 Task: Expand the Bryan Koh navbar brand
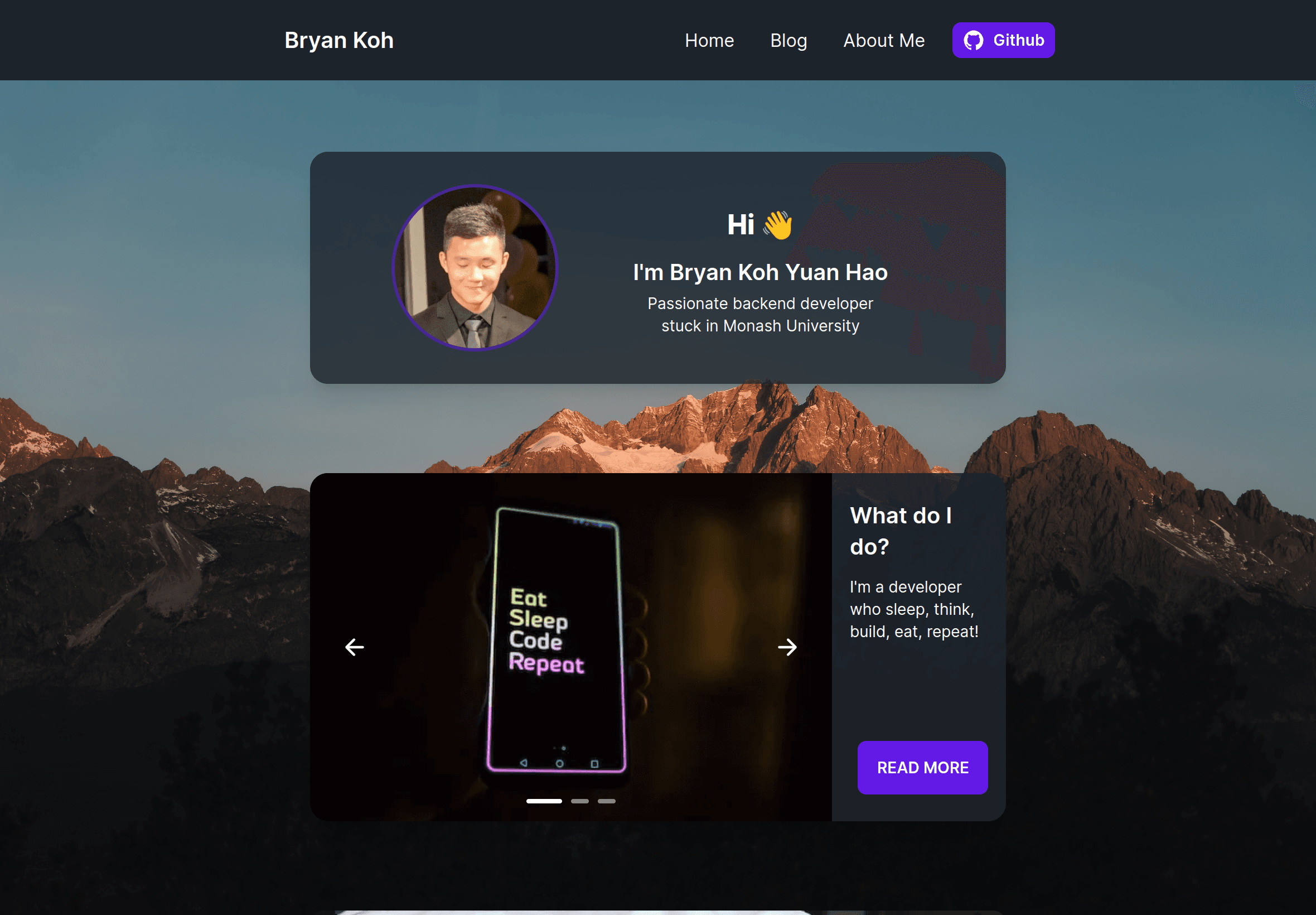(x=339, y=40)
